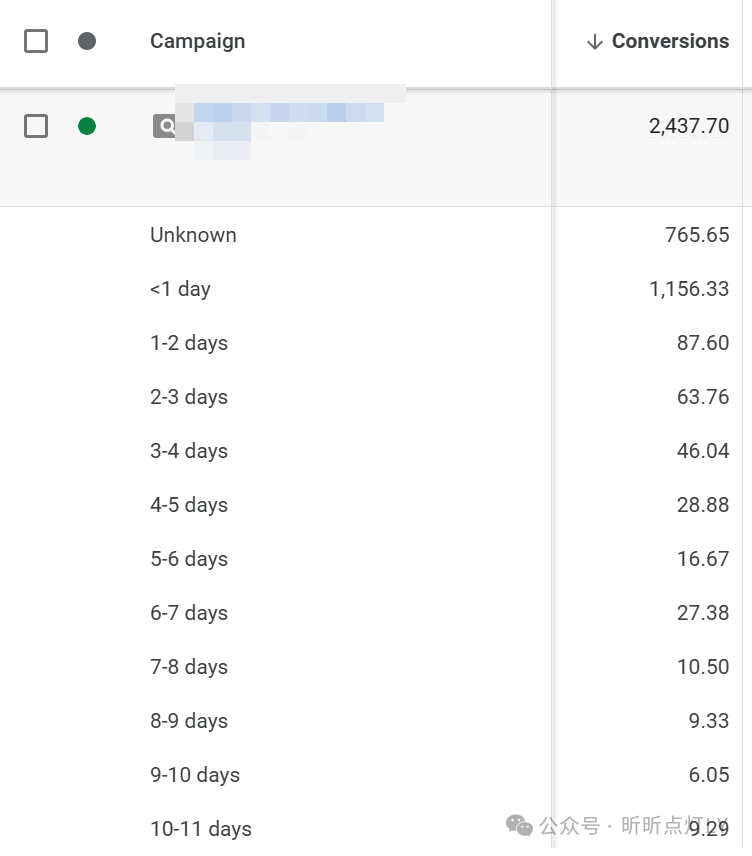Open the blurred campaign name link

pos(289,122)
